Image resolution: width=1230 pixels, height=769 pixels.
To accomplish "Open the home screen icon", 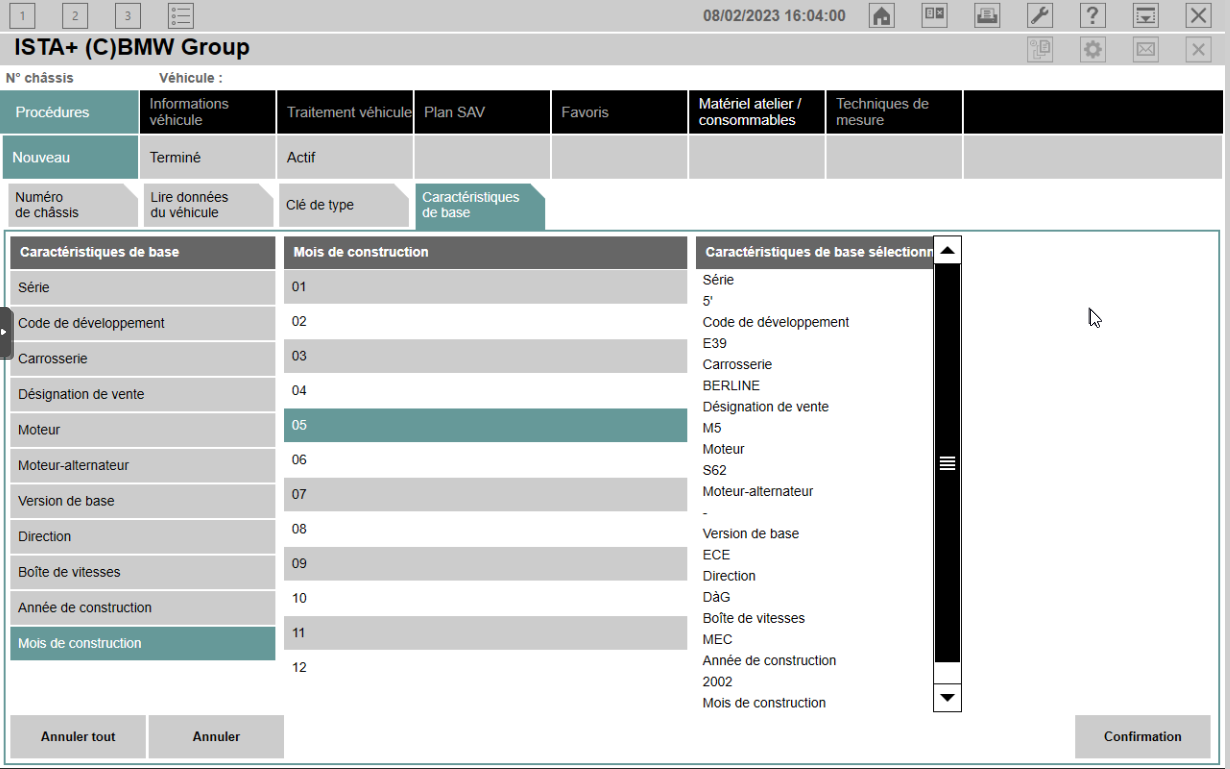I will [x=881, y=15].
